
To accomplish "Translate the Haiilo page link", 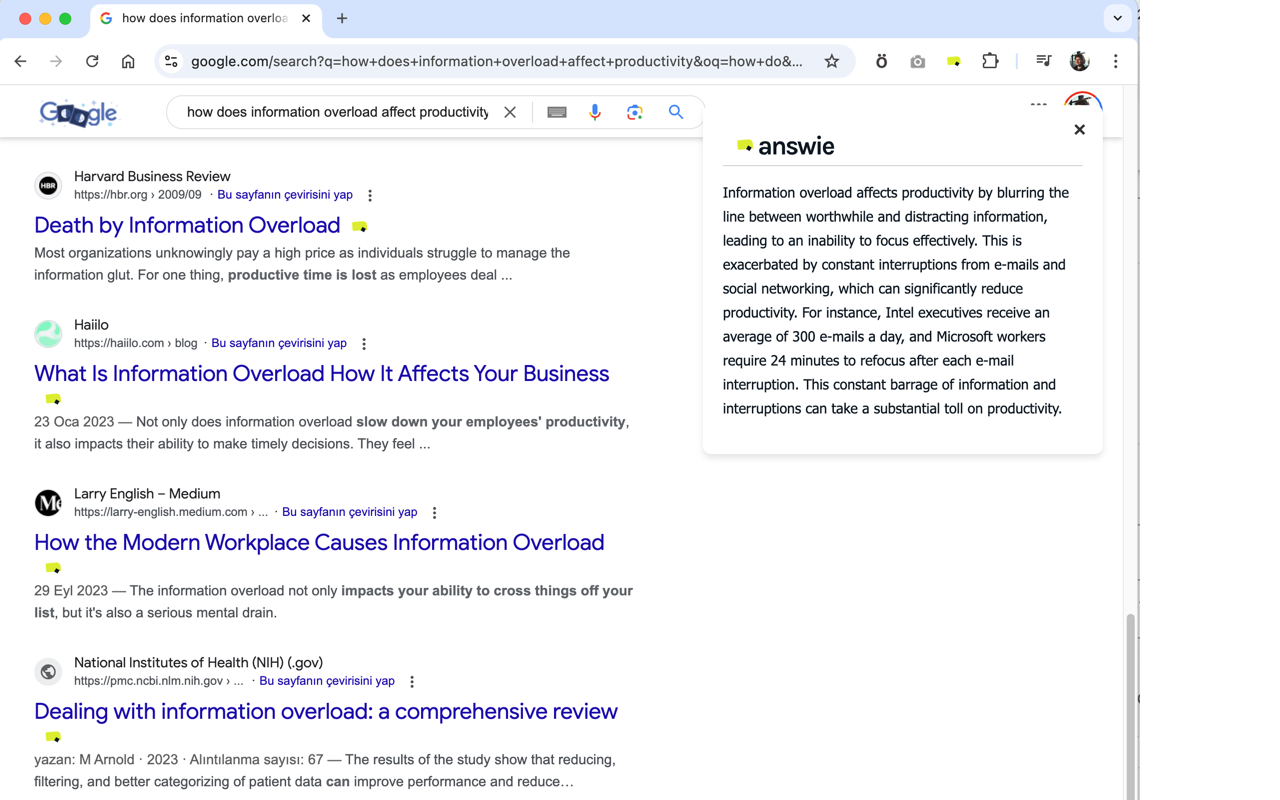I will coord(279,343).
